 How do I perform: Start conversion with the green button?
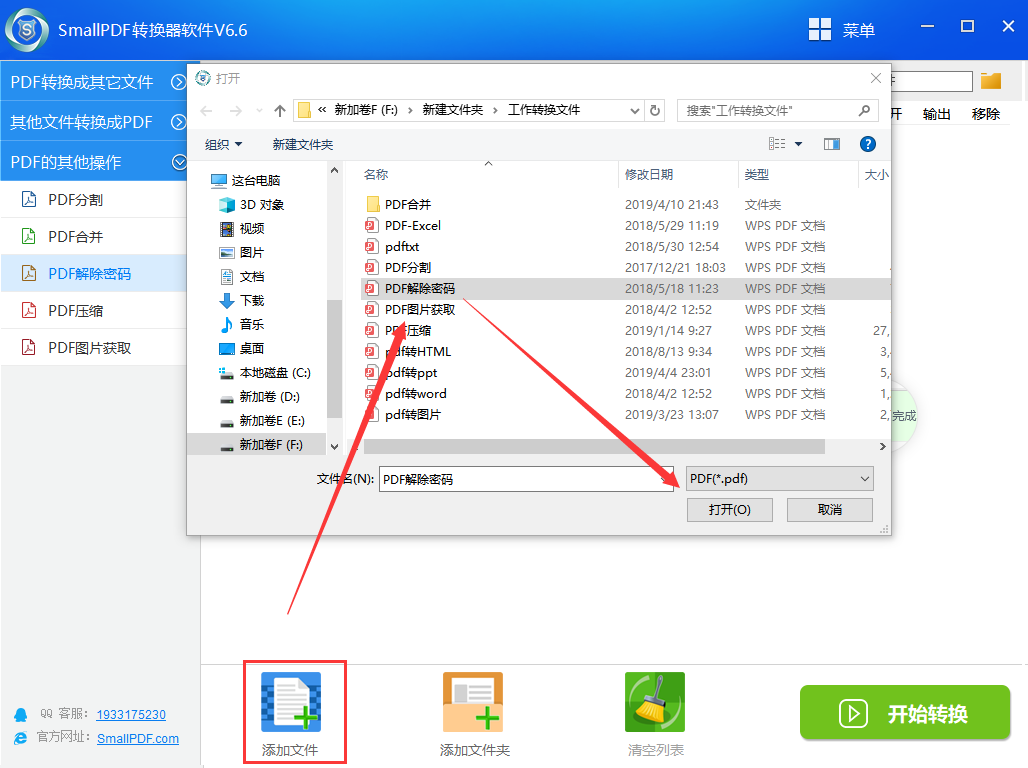(x=905, y=713)
